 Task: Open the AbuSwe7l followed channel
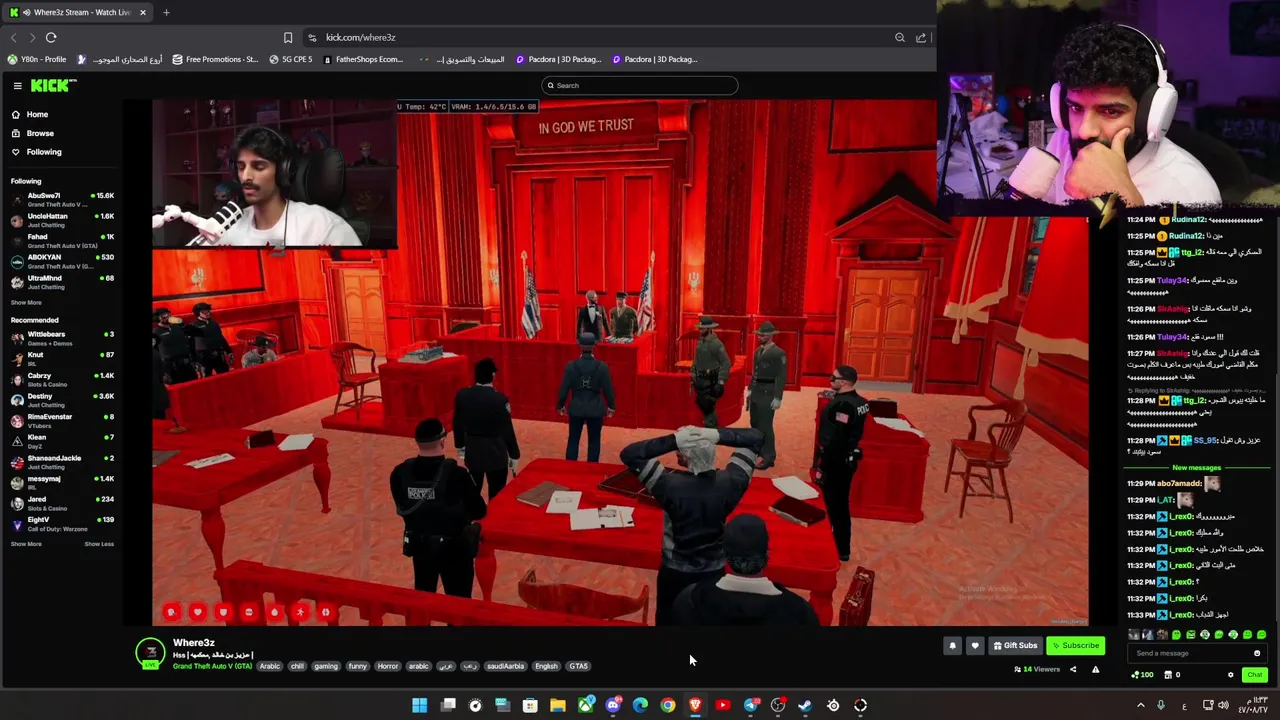(x=62, y=199)
